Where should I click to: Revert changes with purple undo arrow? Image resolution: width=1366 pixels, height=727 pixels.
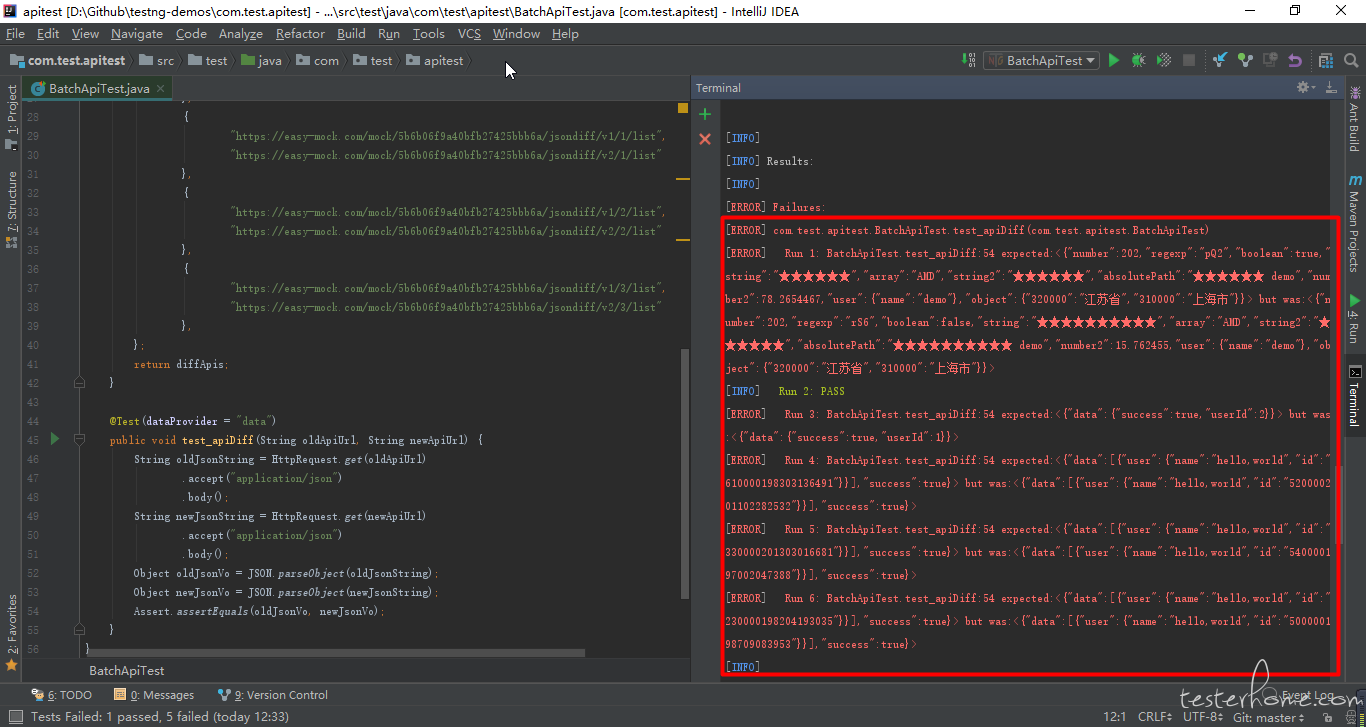click(1295, 60)
